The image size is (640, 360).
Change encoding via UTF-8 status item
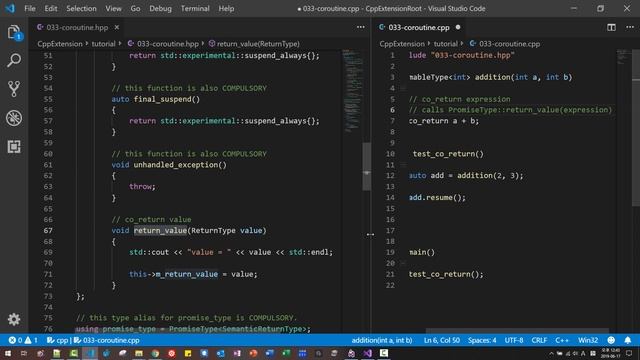pyautogui.click(x=514, y=340)
